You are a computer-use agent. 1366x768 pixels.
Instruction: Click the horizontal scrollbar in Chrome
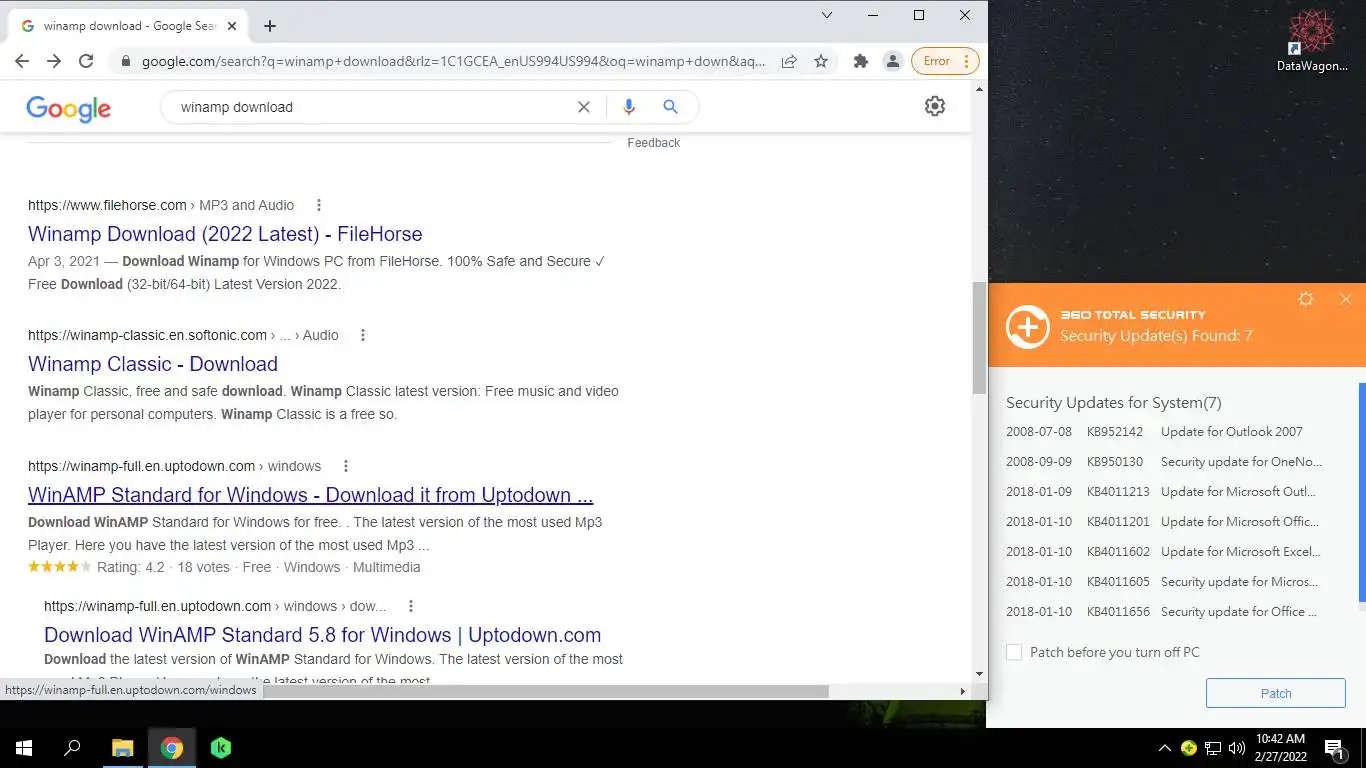coord(545,691)
